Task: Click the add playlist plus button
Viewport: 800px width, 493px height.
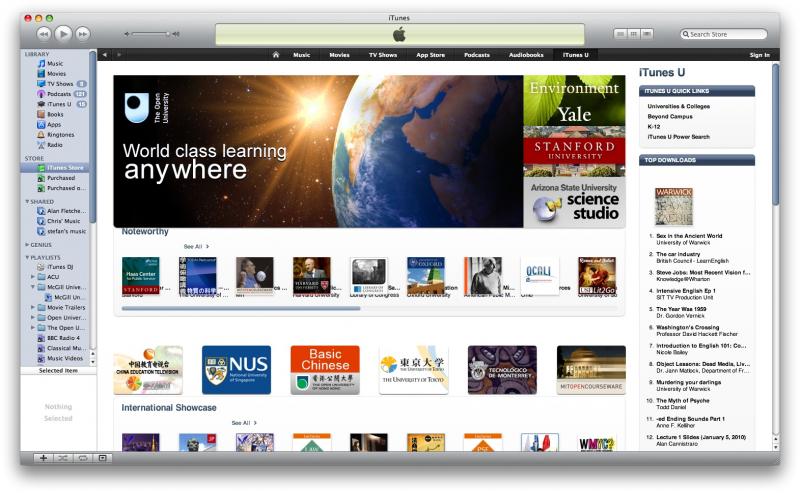Action: [x=43, y=457]
